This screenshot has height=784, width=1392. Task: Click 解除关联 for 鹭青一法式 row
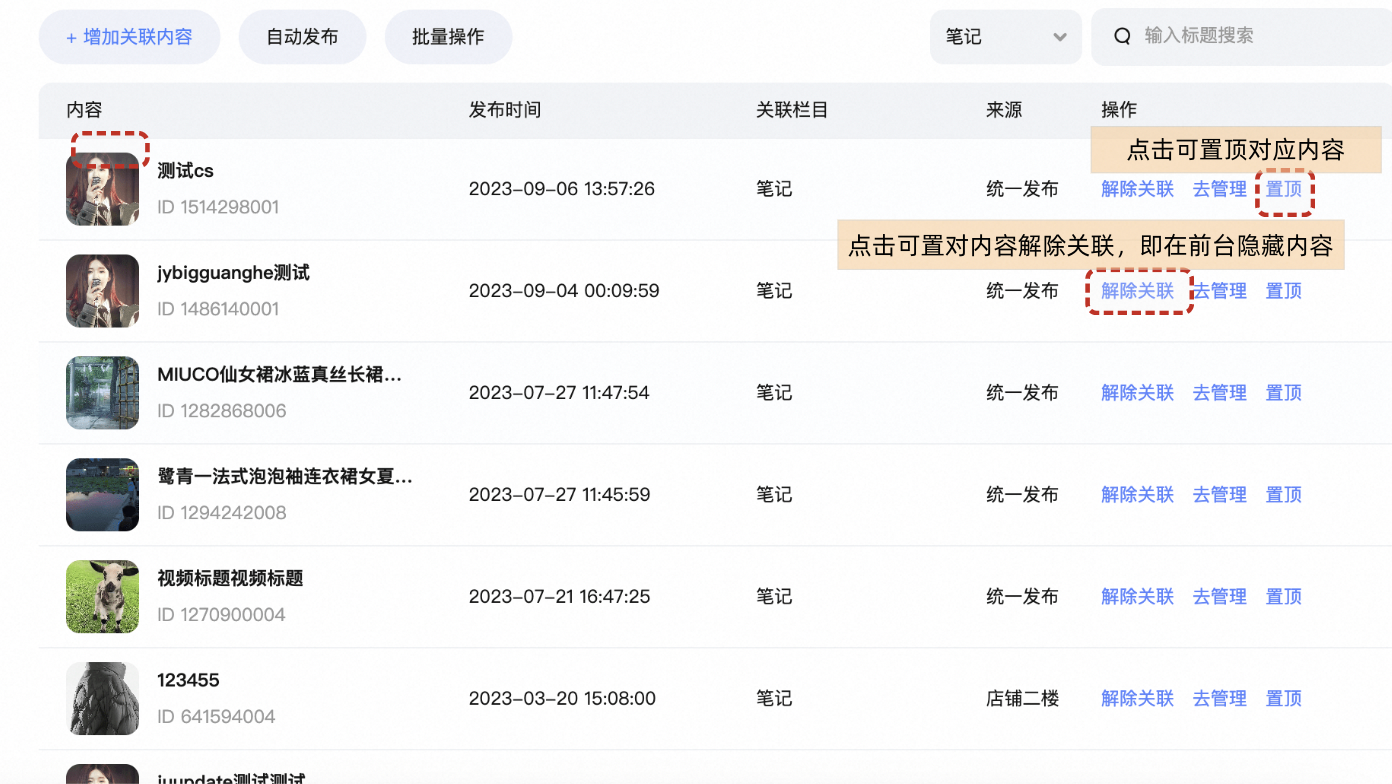pos(1138,495)
